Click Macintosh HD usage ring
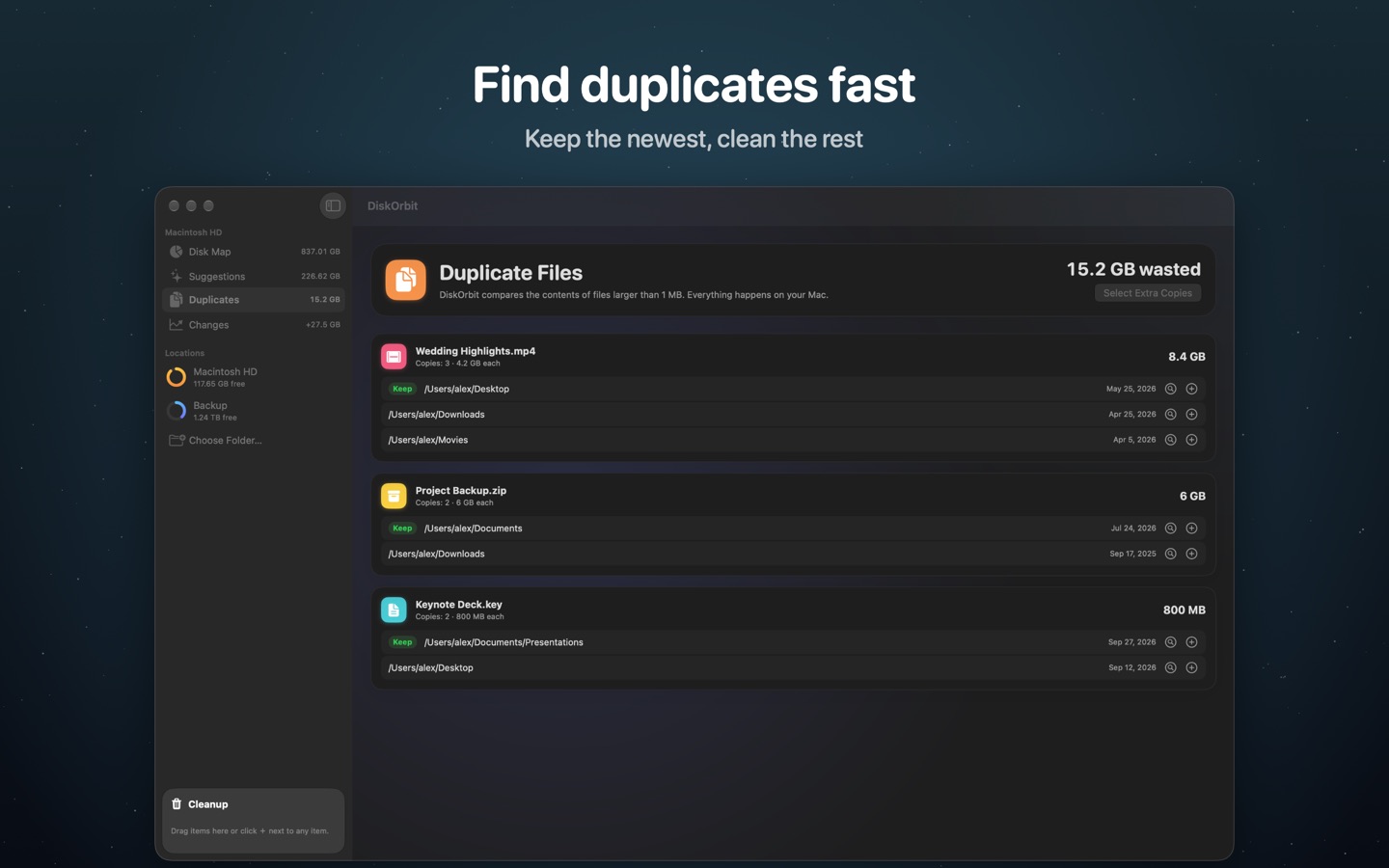The image size is (1389, 868). [177, 377]
